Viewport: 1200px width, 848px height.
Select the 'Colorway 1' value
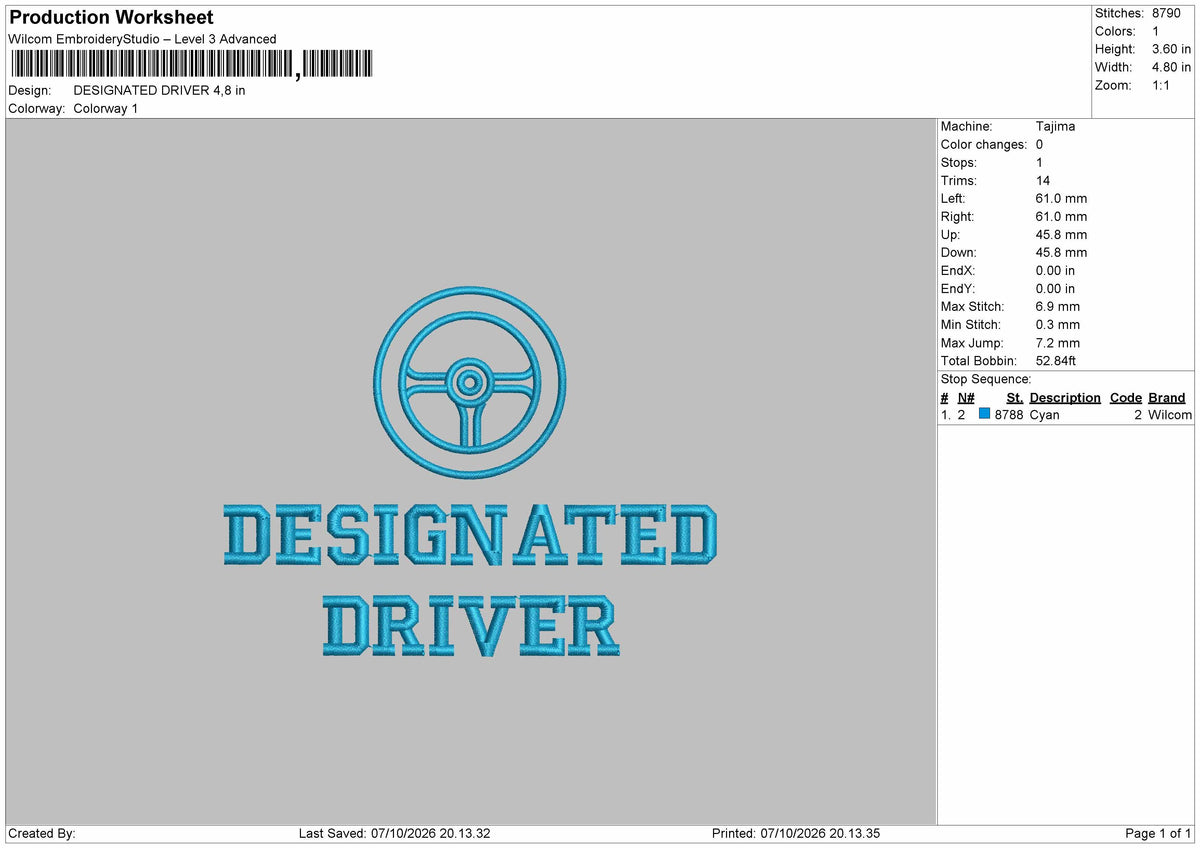pos(106,108)
